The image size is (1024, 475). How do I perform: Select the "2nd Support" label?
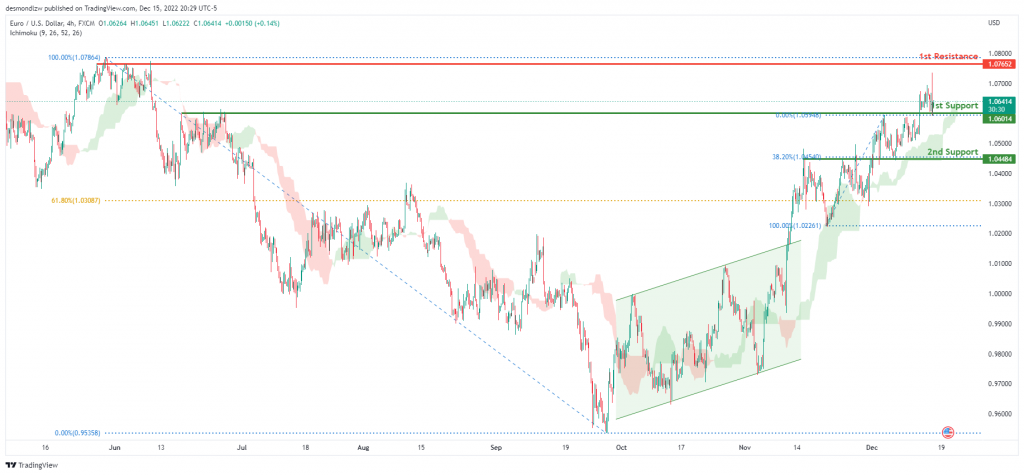(953, 152)
